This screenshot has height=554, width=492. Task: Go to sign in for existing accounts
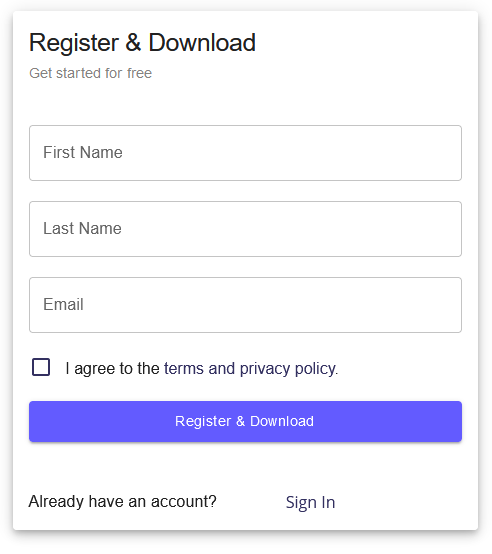click(x=310, y=502)
